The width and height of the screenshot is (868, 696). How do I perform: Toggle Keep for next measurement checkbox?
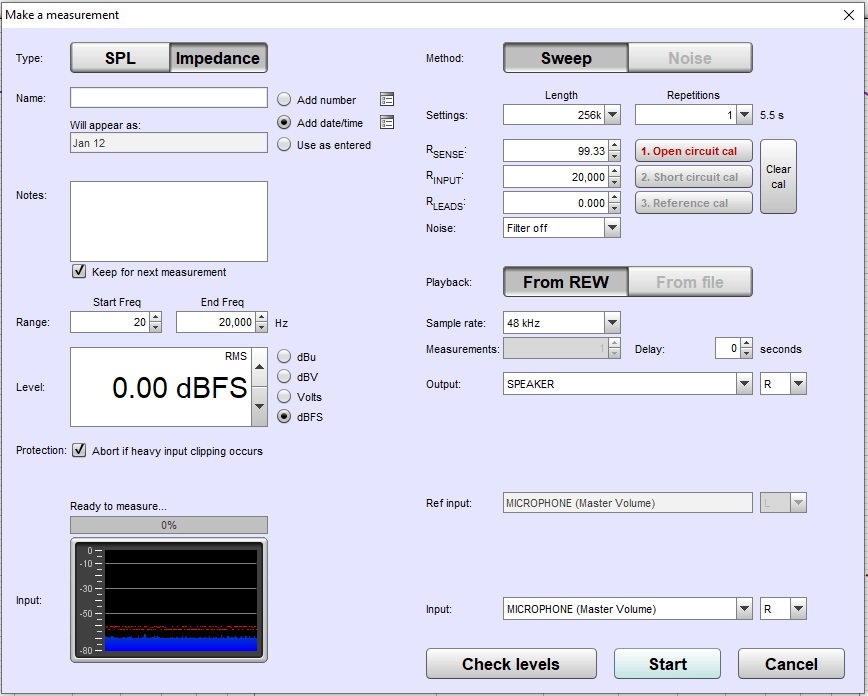tap(79, 271)
